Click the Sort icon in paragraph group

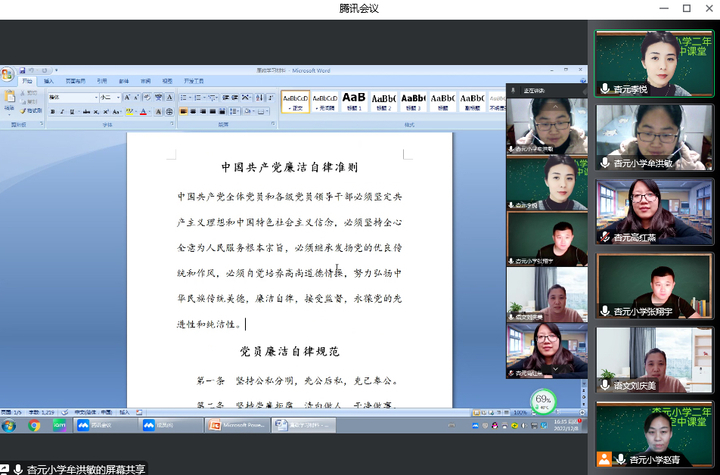tap(259, 97)
